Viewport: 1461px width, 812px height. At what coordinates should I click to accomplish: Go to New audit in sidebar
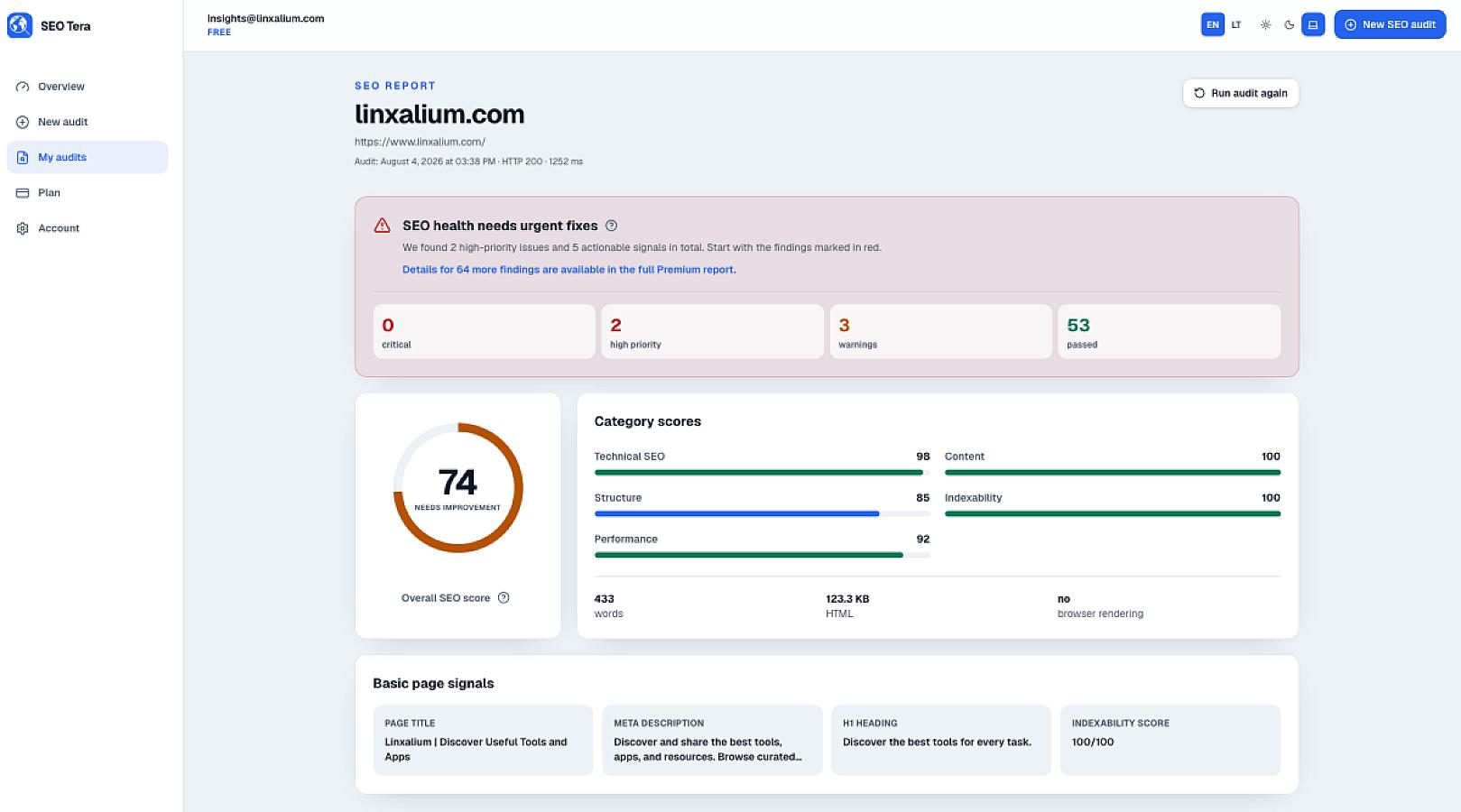(87, 122)
